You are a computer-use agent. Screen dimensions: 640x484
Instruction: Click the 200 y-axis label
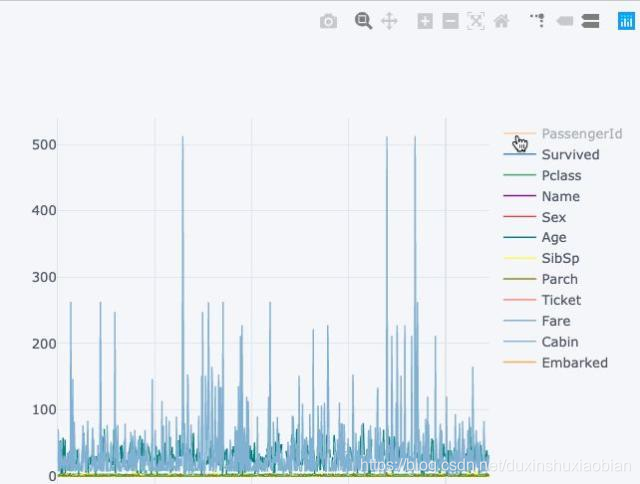(x=44, y=344)
